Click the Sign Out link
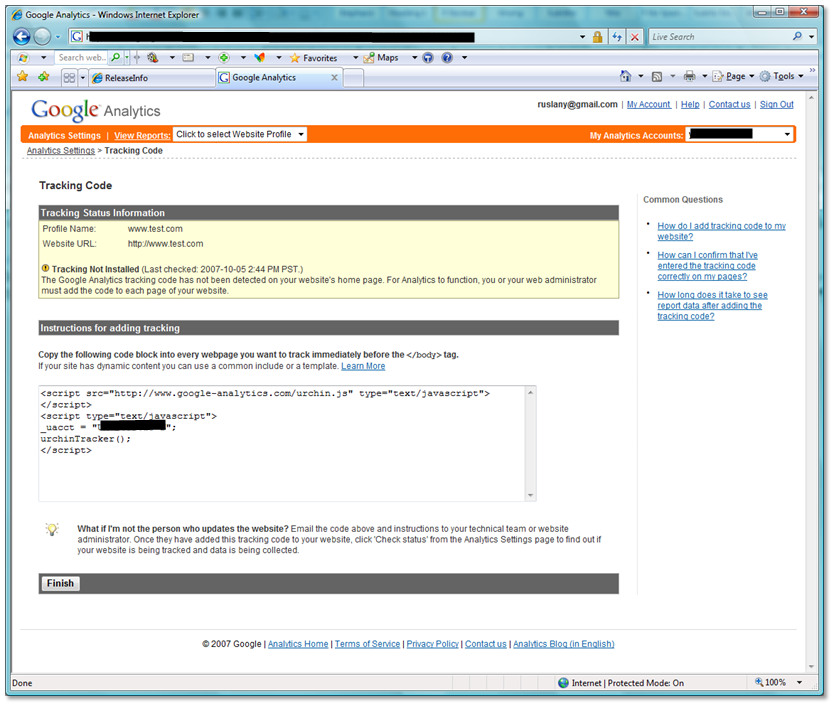This screenshot has width=835, height=707. point(776,104)
